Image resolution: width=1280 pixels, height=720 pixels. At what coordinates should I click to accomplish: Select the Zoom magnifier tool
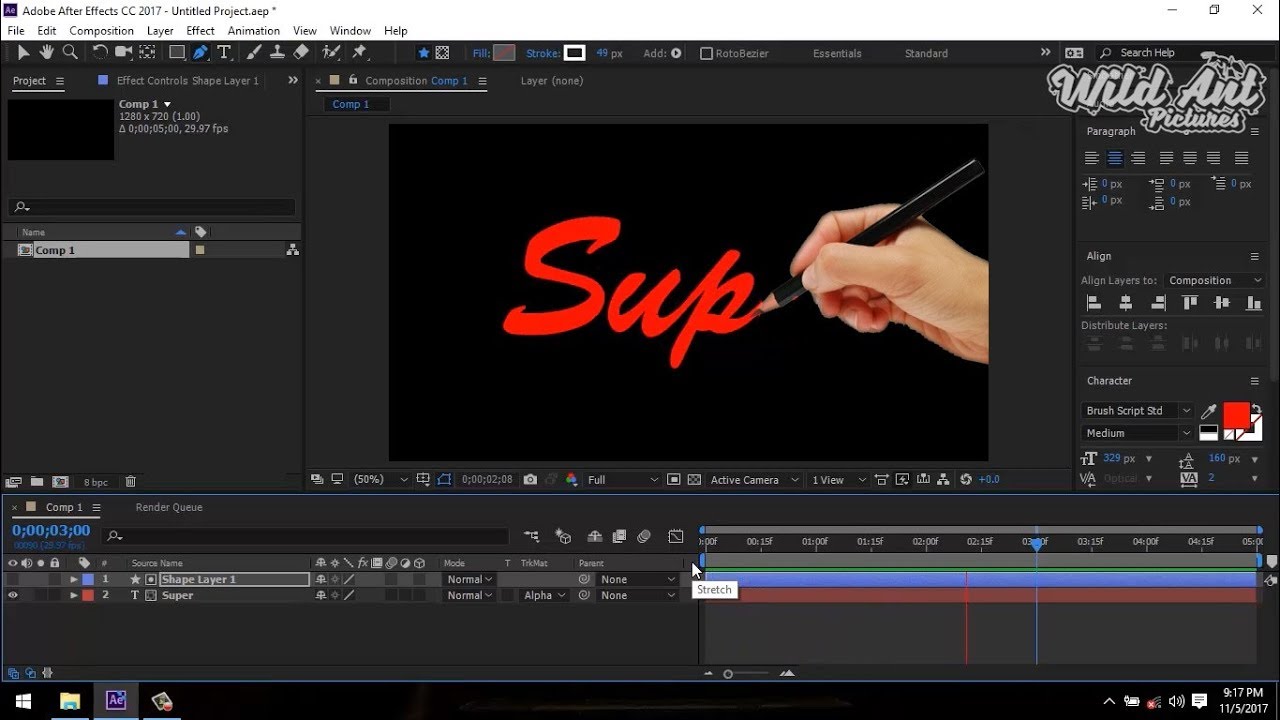[x=70, y=53]
